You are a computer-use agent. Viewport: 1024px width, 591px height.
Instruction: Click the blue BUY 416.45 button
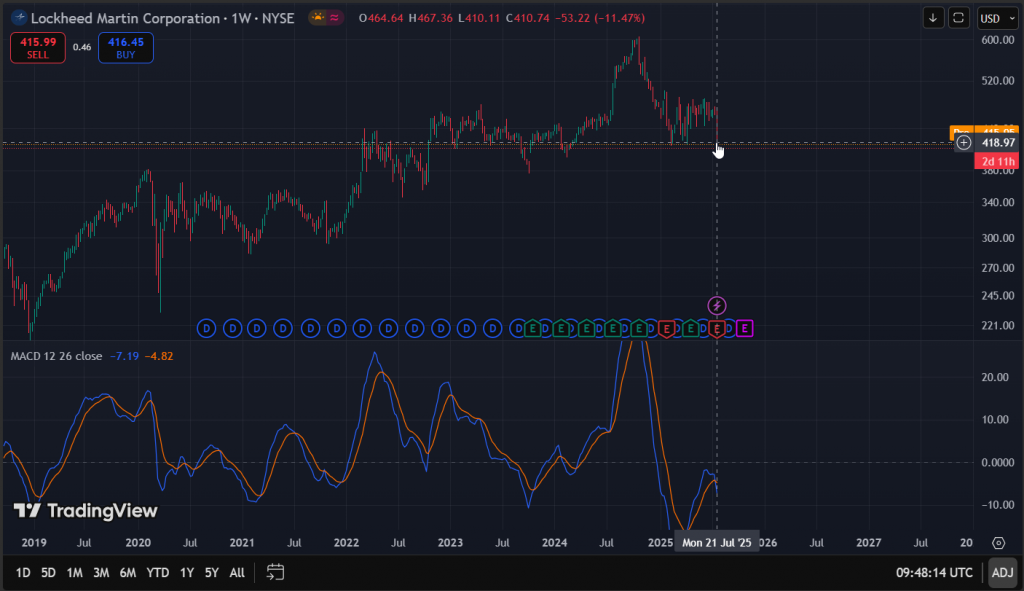click(x=125, y=48)
